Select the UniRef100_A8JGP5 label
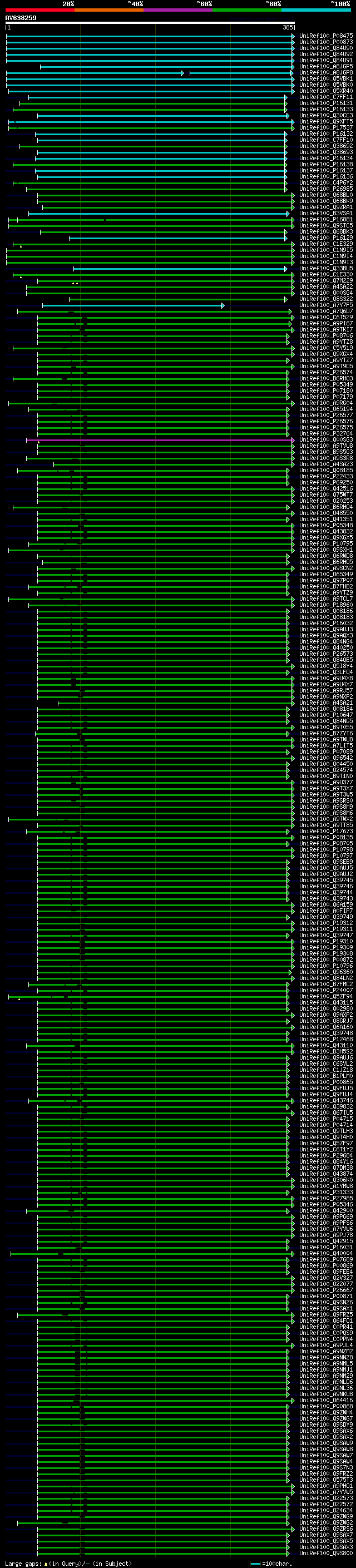The image size is (356, 1568). pos(325,66)
